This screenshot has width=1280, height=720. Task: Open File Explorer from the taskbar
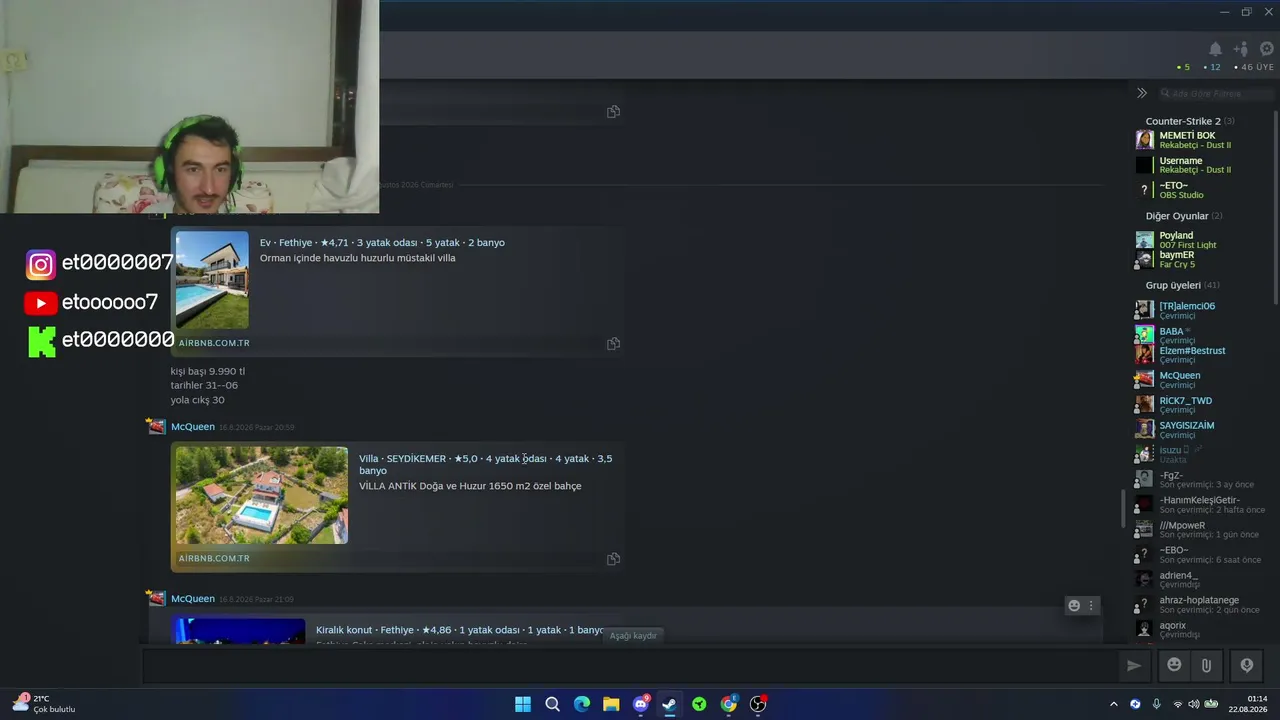(611, 704)
